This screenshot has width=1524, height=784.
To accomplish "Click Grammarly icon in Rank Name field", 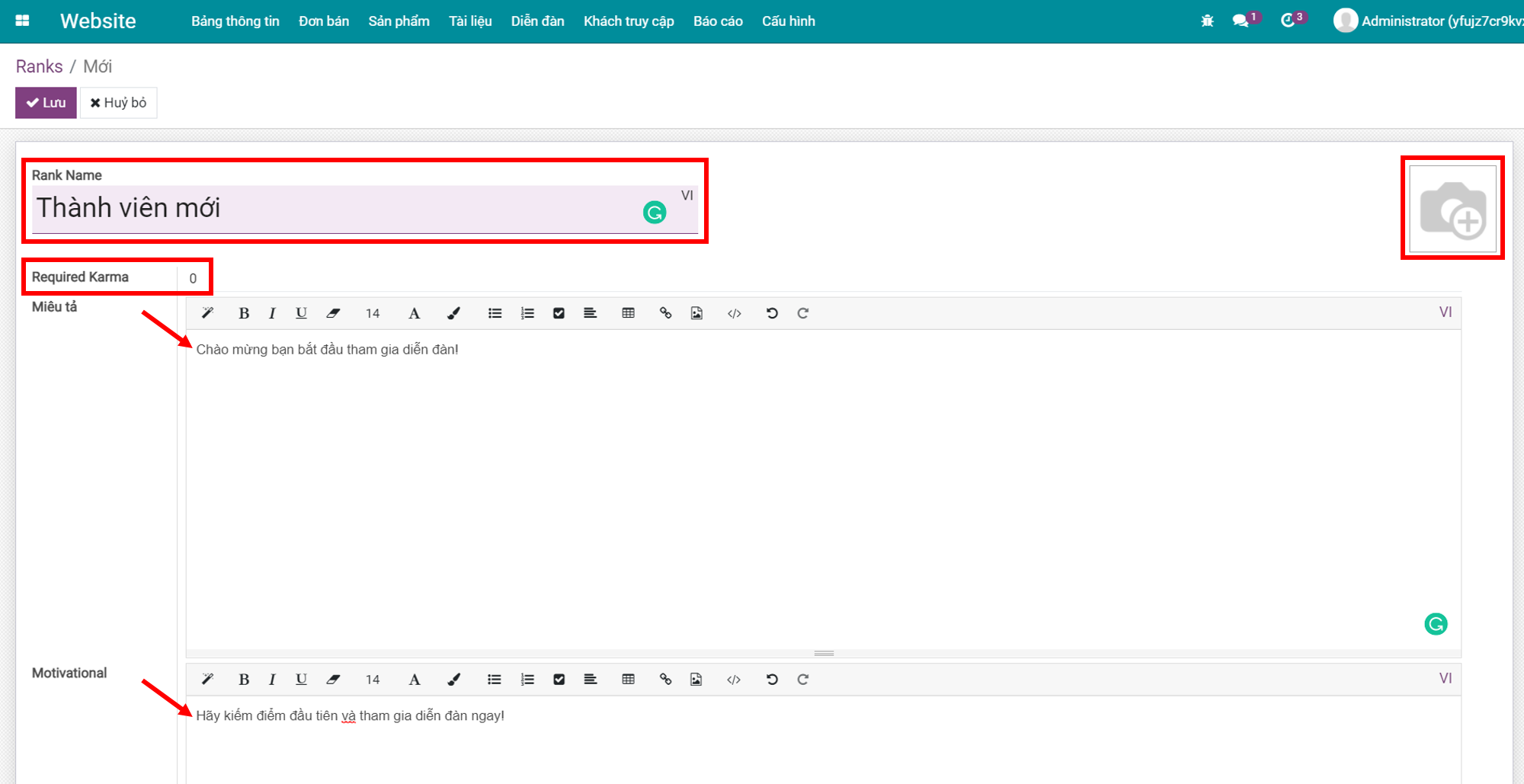I will (x=655, y=212).
